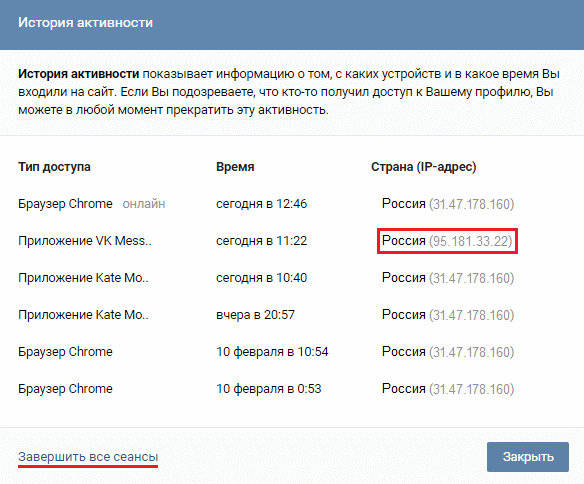Viewport: 584px width, 484px height.
Task: Select Kate Mobile session at 10:40
Action: [83, 278]
